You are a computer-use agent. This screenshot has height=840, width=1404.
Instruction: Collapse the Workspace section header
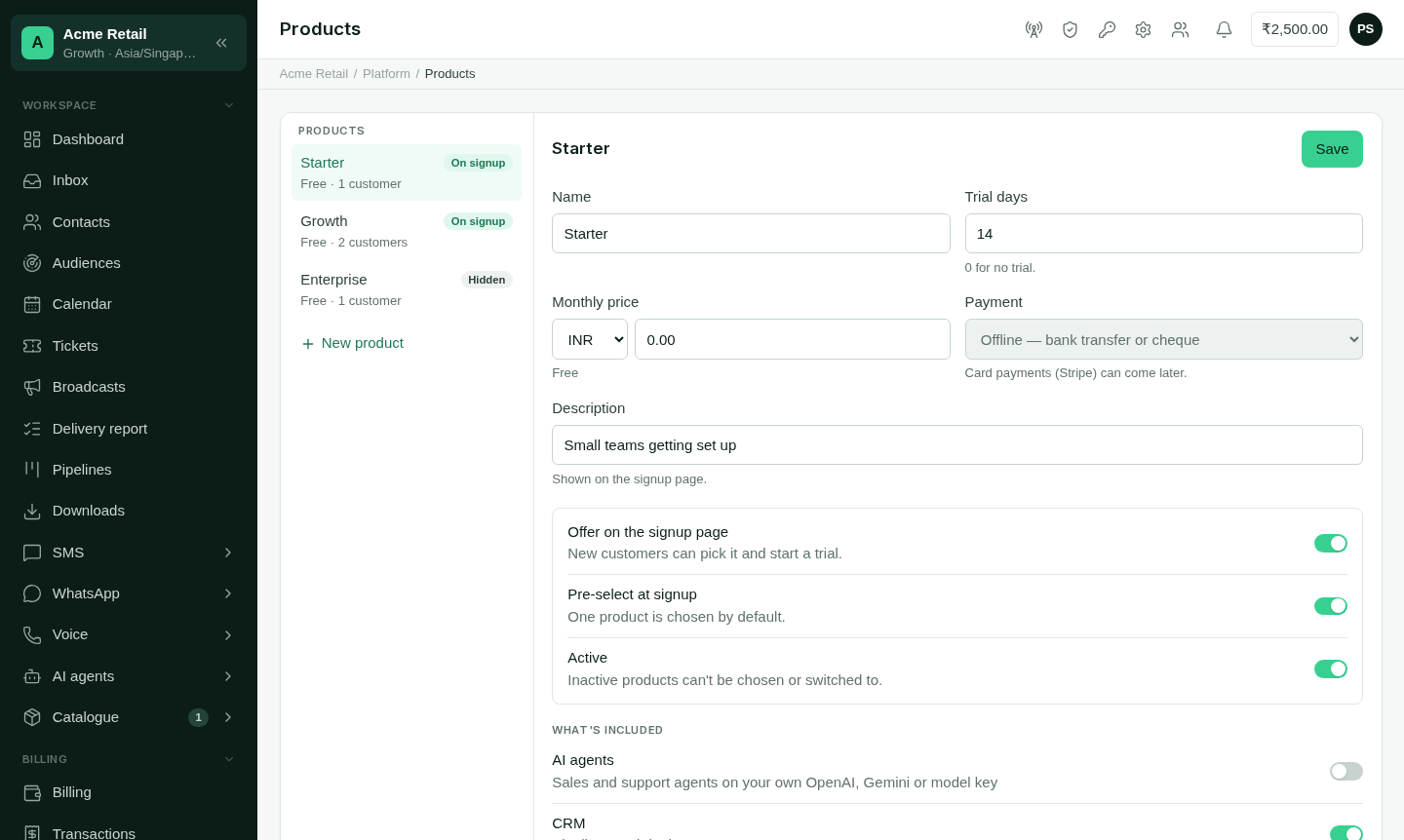129,105
